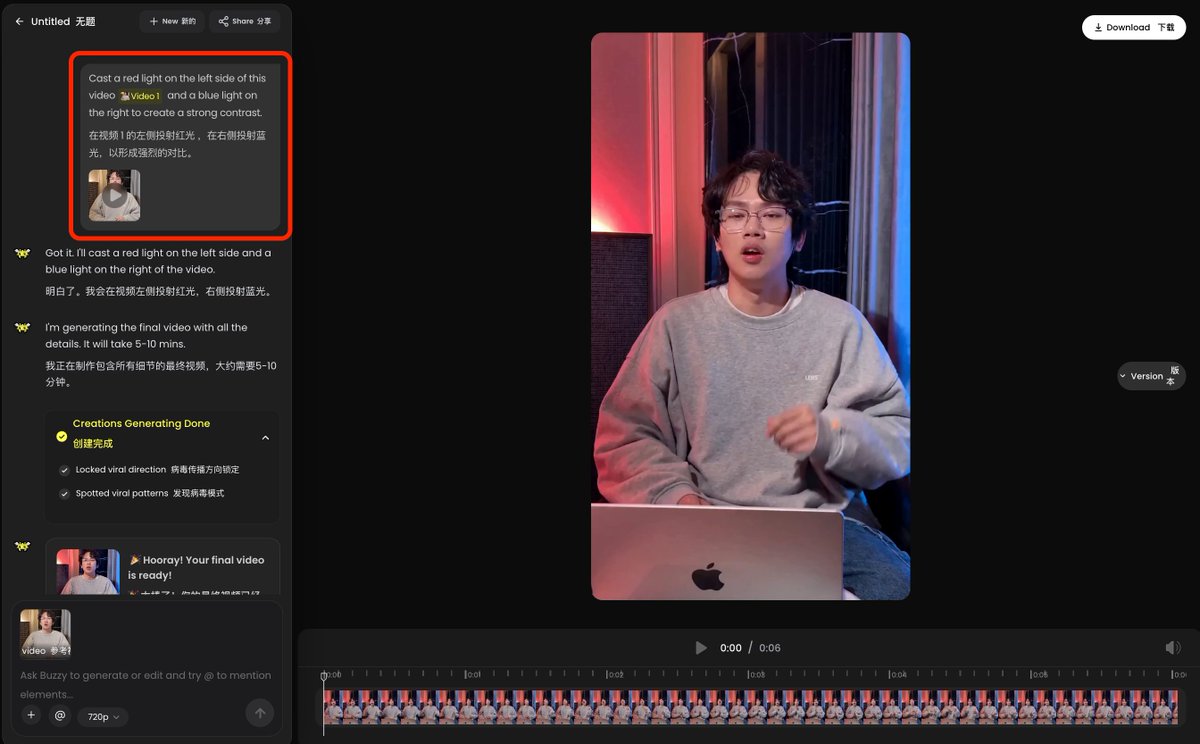Click the plus attachment icon in chat input

[x=31, y=716]
